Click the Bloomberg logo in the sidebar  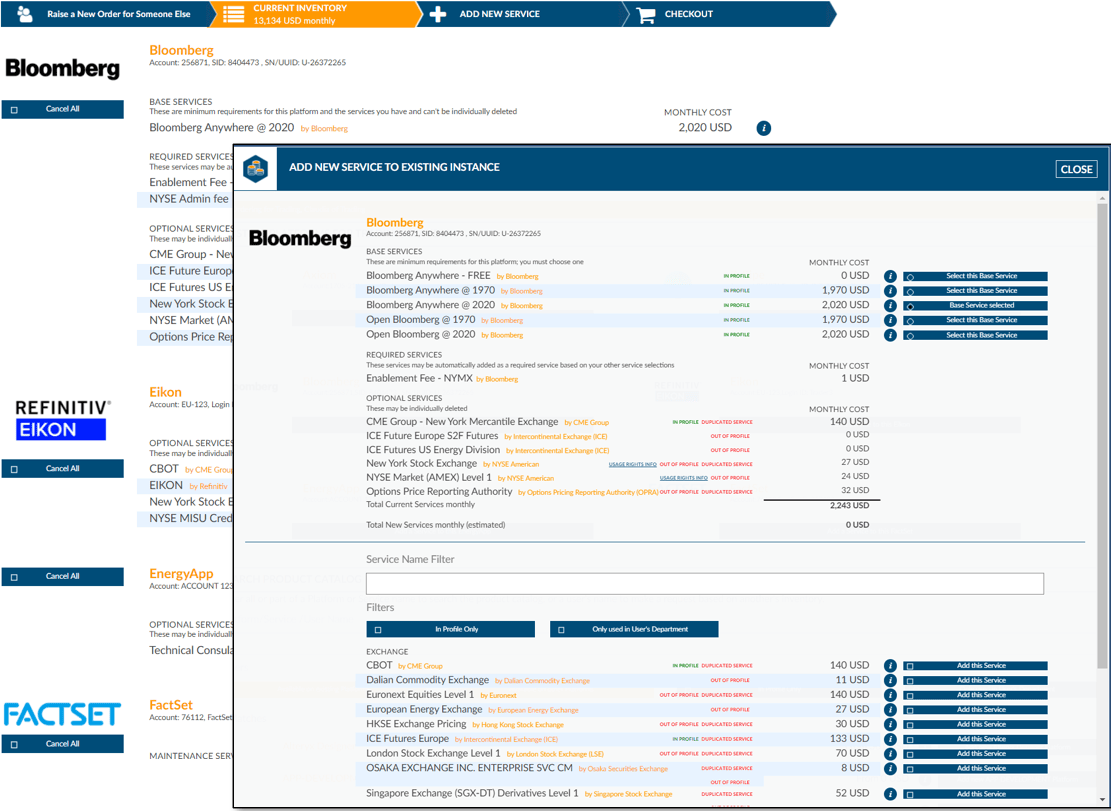[x=62, y=68]
